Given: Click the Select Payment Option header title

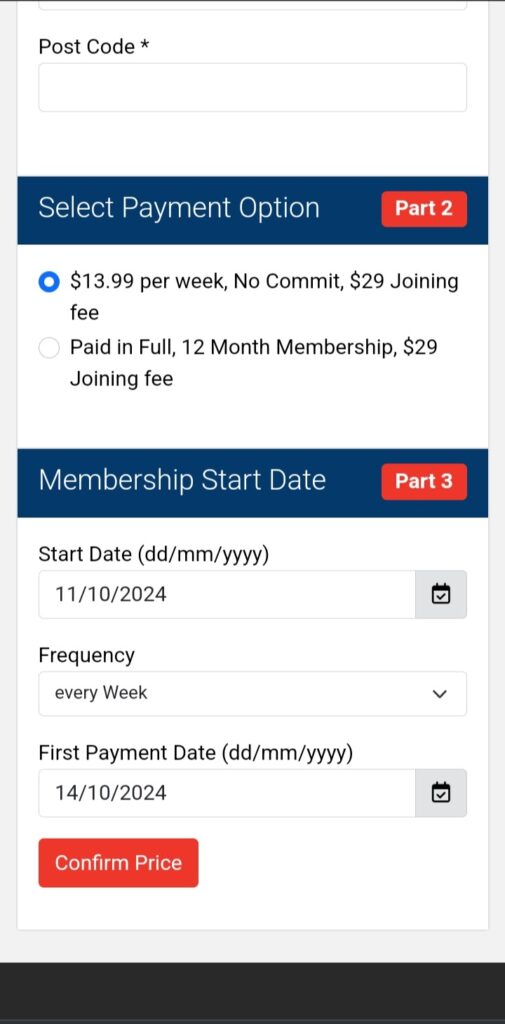Looking at the screenshot, I should click(x=179, y=208).
